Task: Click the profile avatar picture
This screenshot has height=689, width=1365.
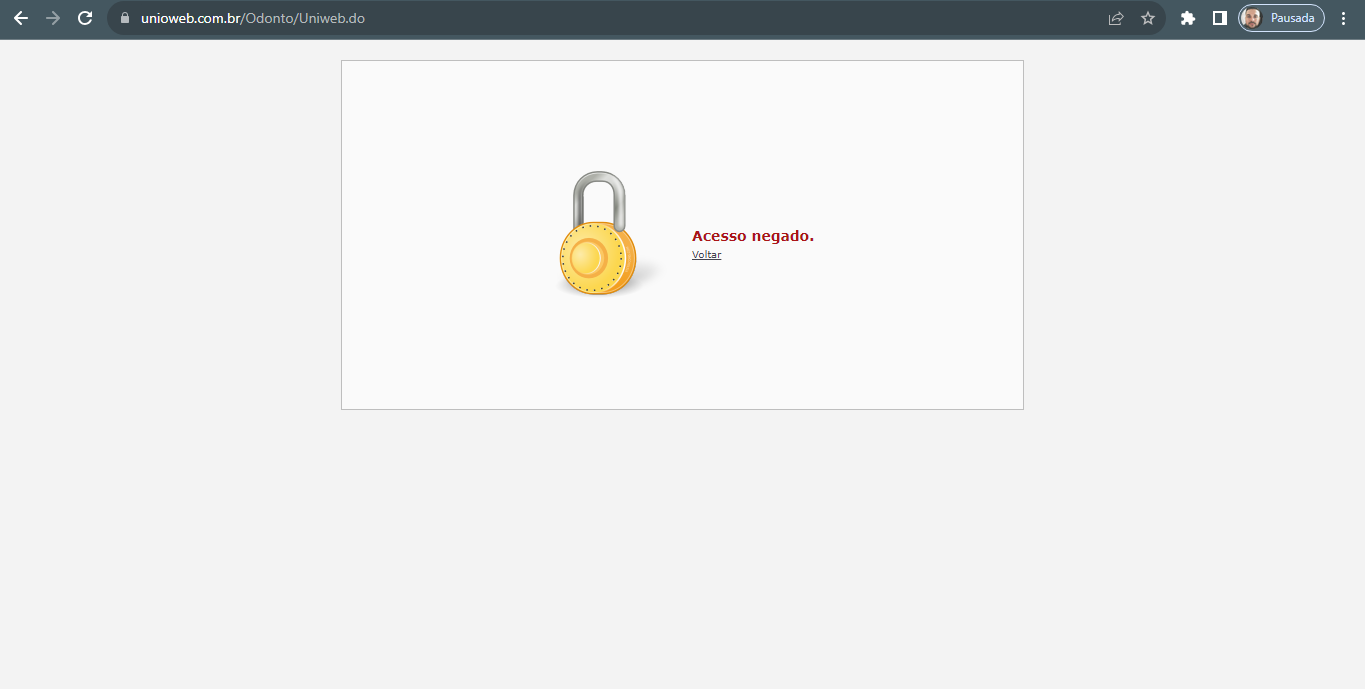Action: 1251,18
